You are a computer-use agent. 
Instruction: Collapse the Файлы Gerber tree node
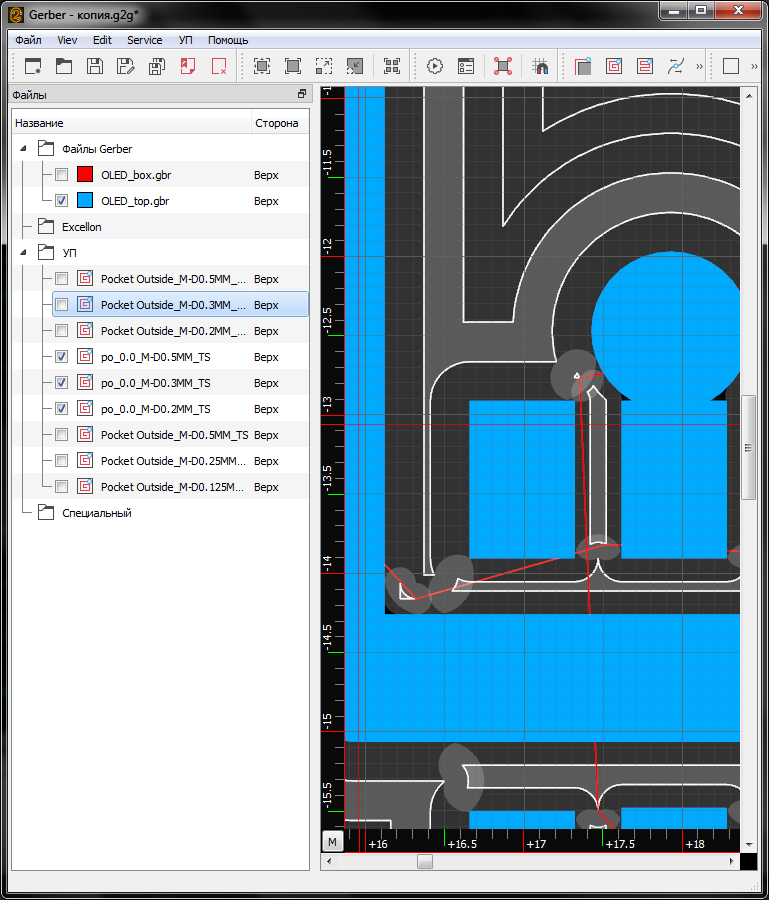pos(24,149)
